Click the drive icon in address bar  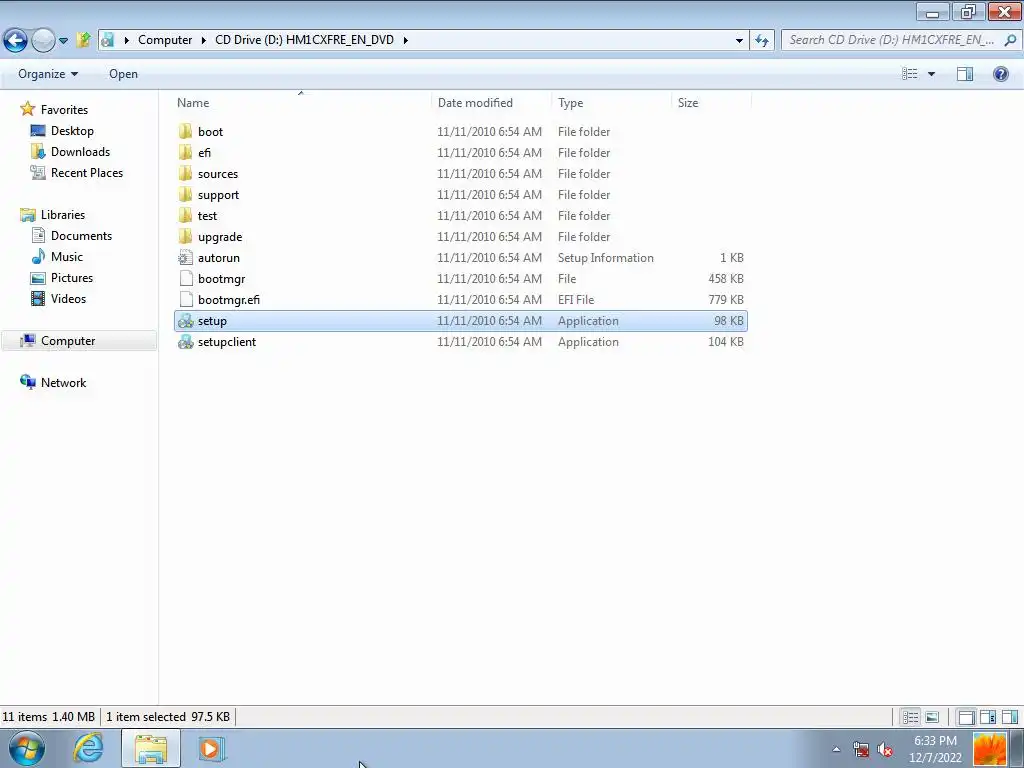(x=108, y=40)
